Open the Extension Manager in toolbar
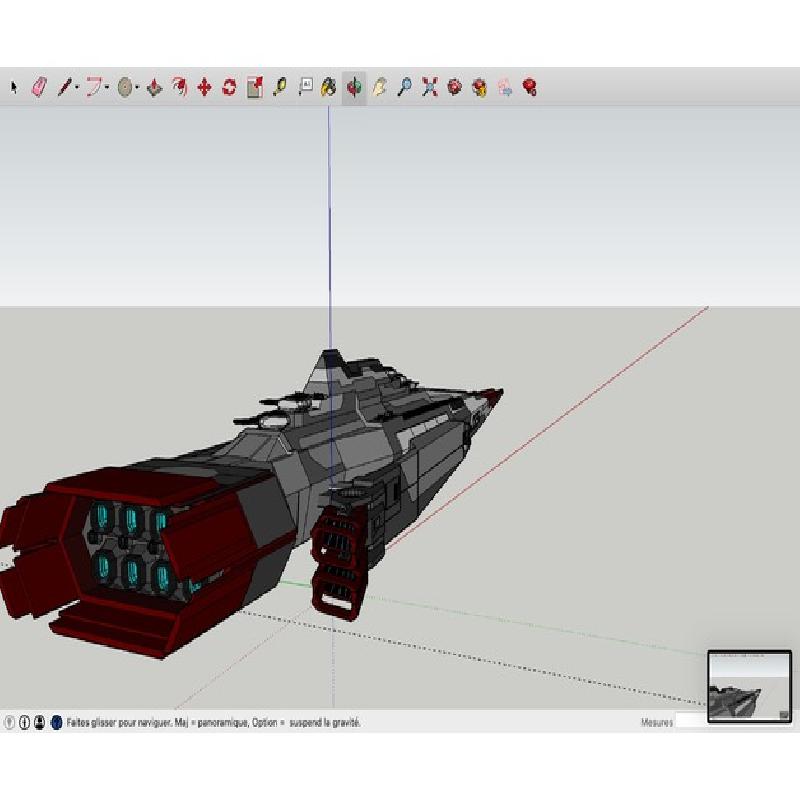Screen dimensions: 800x800 pyautogui.click(x=529, y=88)
